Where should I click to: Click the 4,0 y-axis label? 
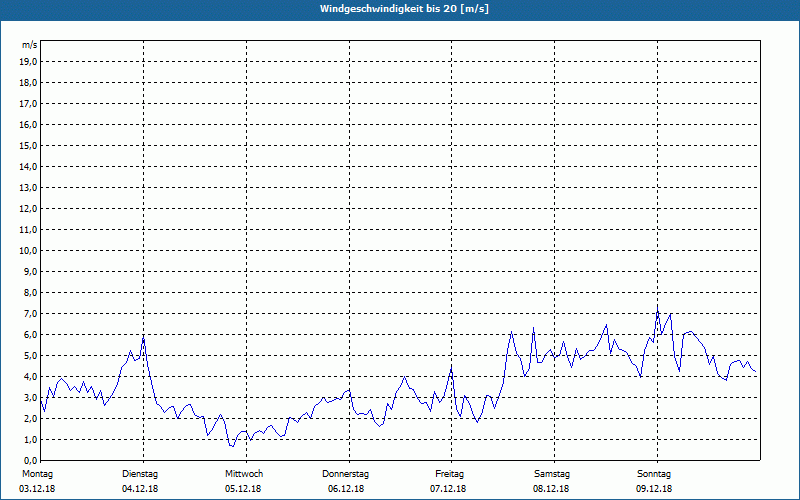click(x=31, y=377)
